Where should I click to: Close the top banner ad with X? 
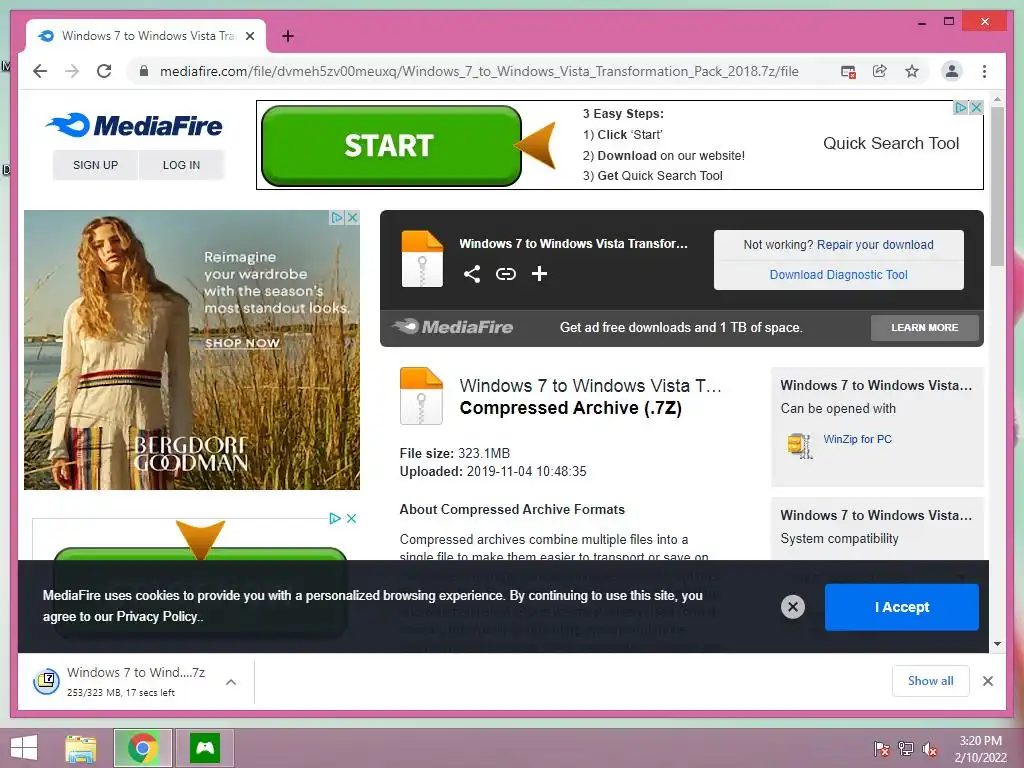coord(976,107)
